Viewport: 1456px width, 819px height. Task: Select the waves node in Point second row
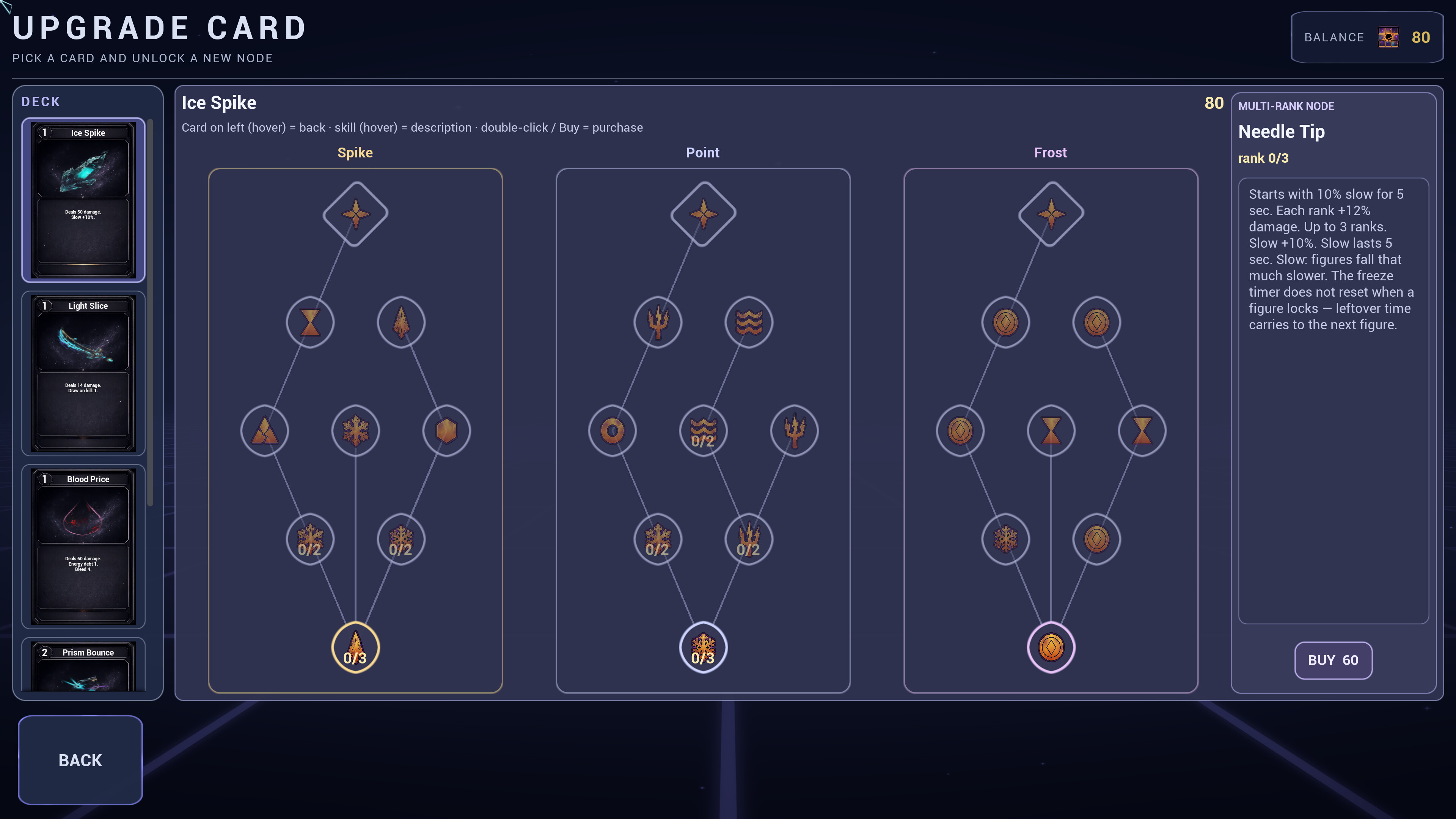click(749, 322)
